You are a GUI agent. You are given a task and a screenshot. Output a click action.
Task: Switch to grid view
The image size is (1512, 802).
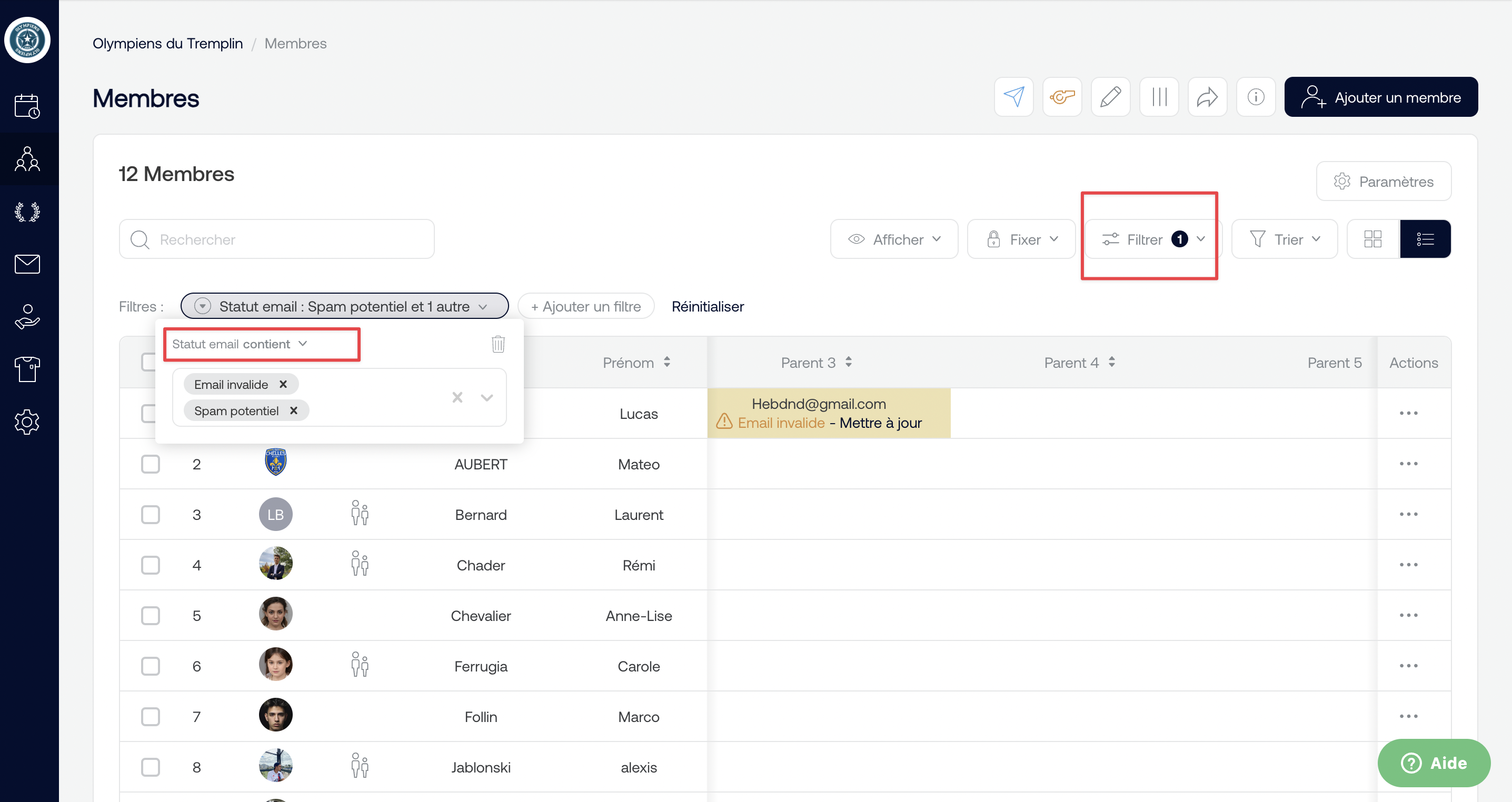(x=1373, y=239)
